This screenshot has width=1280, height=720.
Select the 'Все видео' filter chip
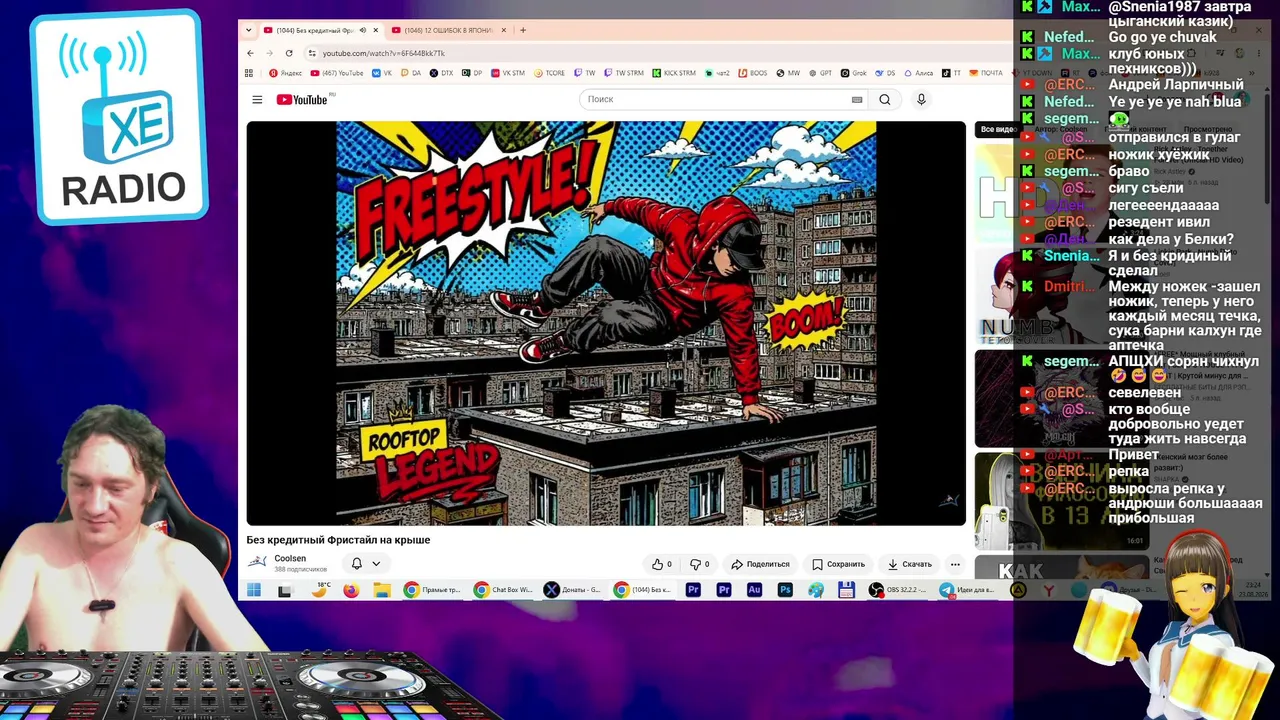pyautogui.click(x=996, y=129)
